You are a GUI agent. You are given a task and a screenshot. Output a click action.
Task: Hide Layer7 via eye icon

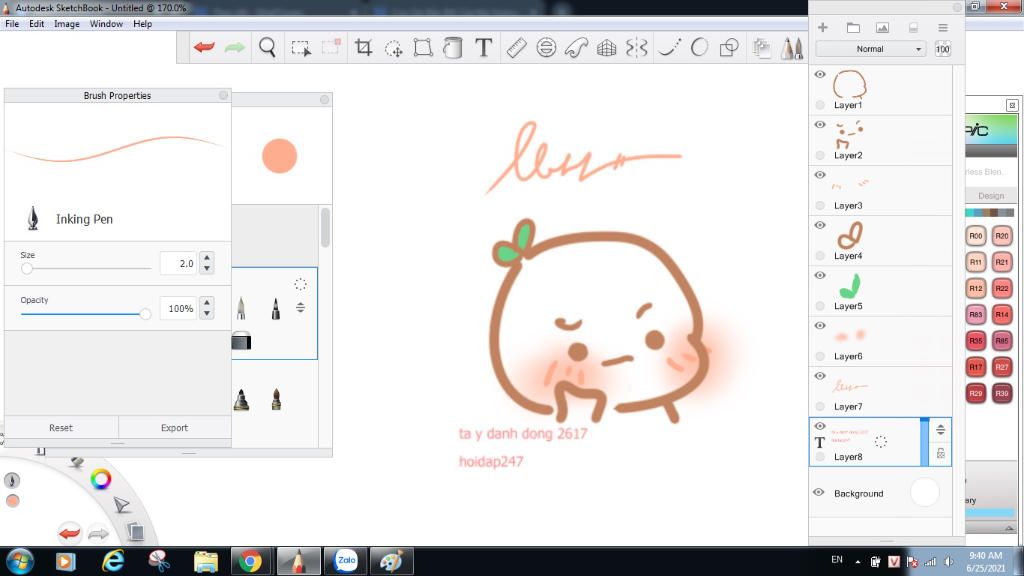820,376
